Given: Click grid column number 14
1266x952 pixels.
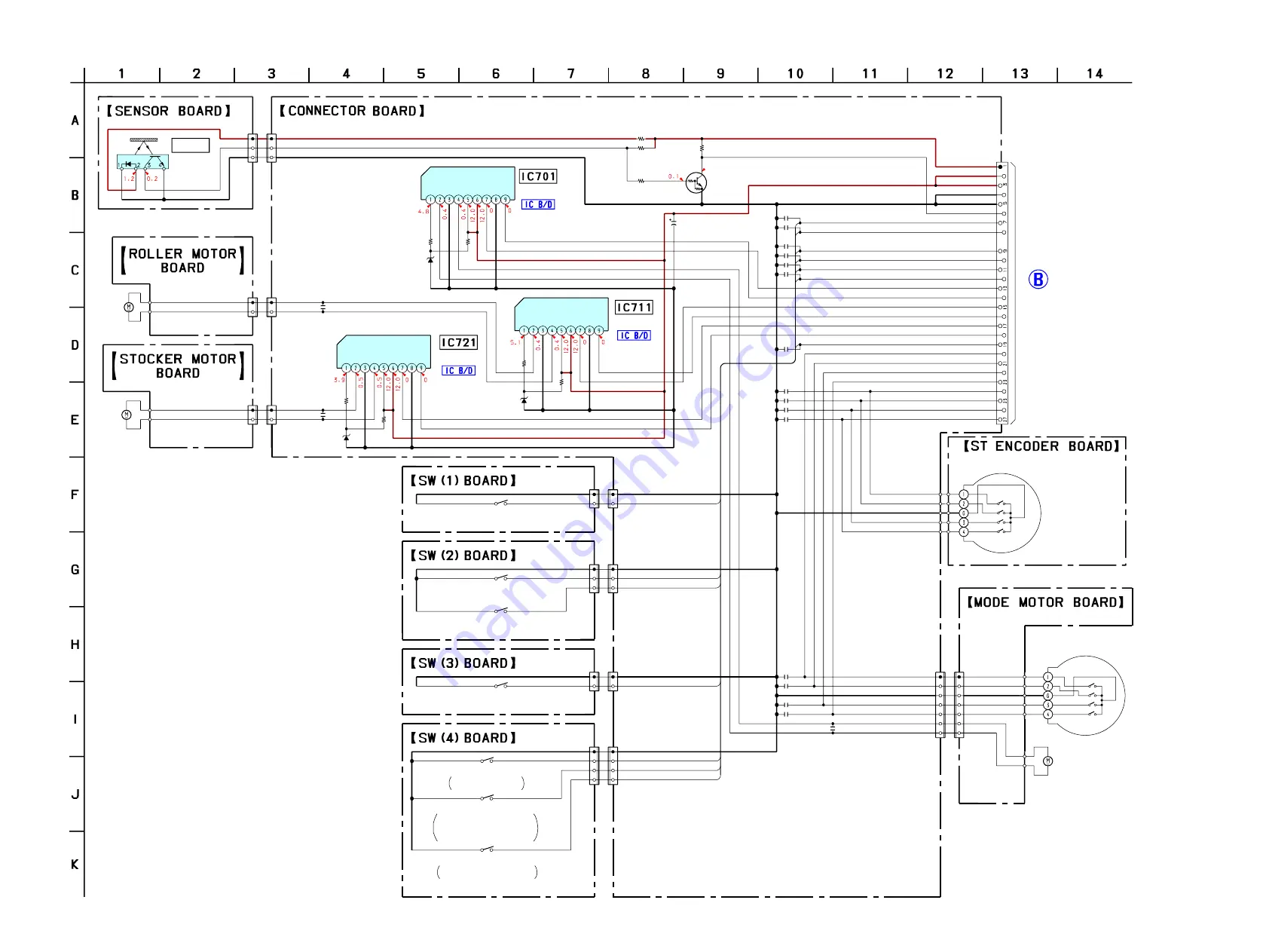Looking at the screenshot, I should coord(1095,74).
